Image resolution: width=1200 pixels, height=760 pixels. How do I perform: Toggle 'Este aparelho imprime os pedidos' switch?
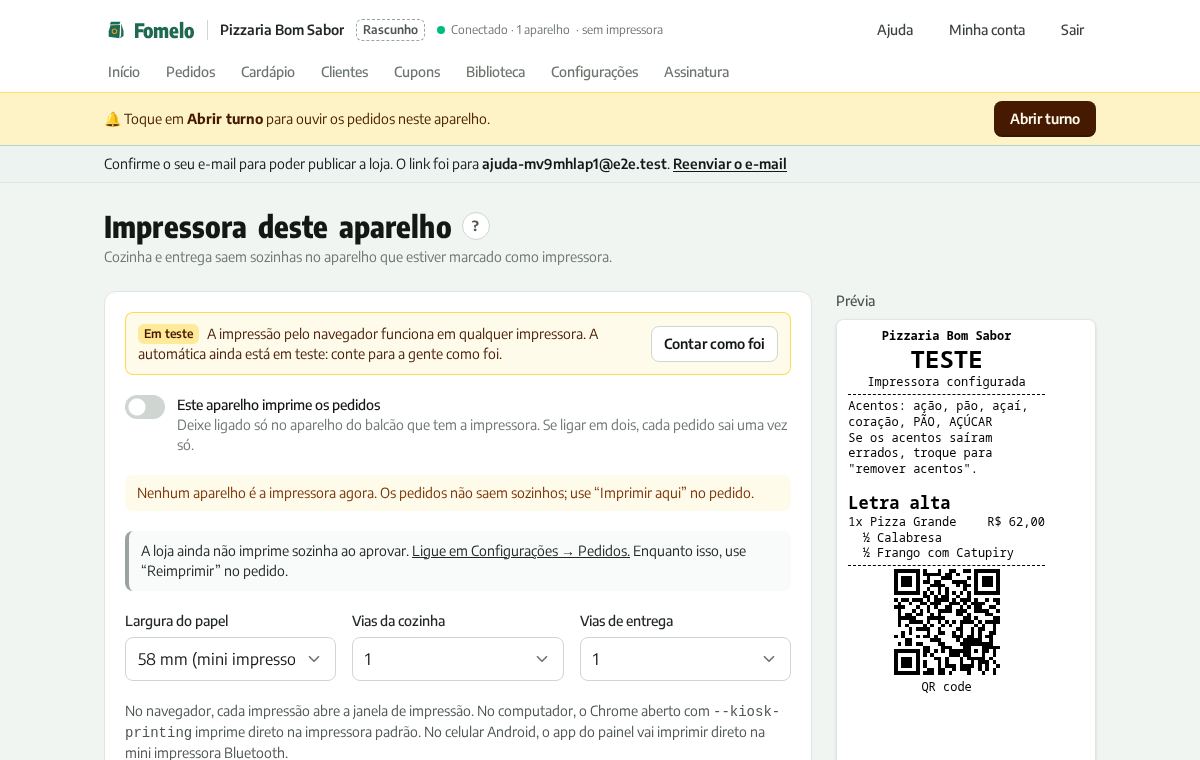(x=145, y=407)
